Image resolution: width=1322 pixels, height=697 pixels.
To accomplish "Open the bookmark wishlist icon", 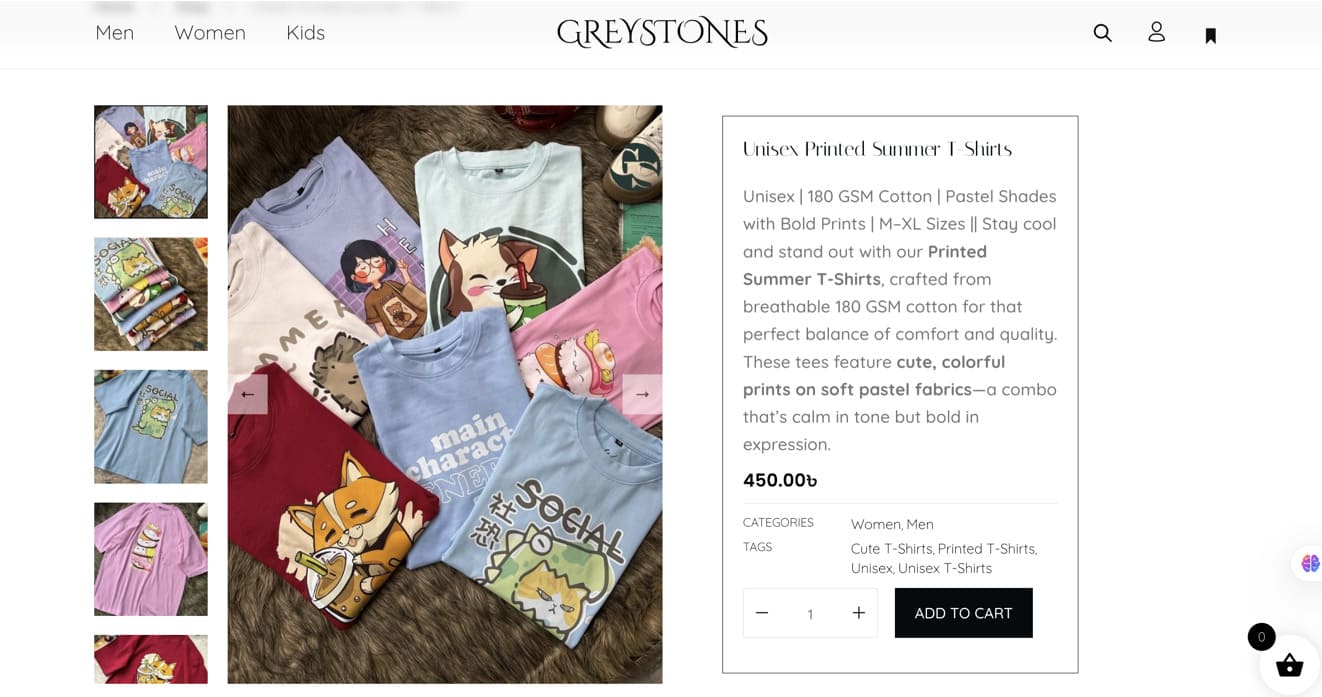I will point(1210,36).
